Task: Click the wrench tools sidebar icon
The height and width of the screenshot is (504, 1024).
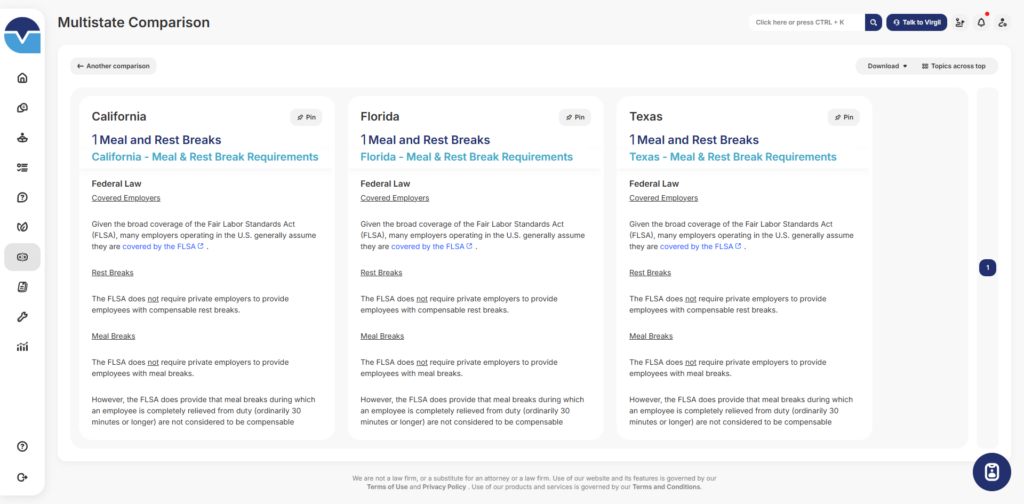Action: (22, 317)
